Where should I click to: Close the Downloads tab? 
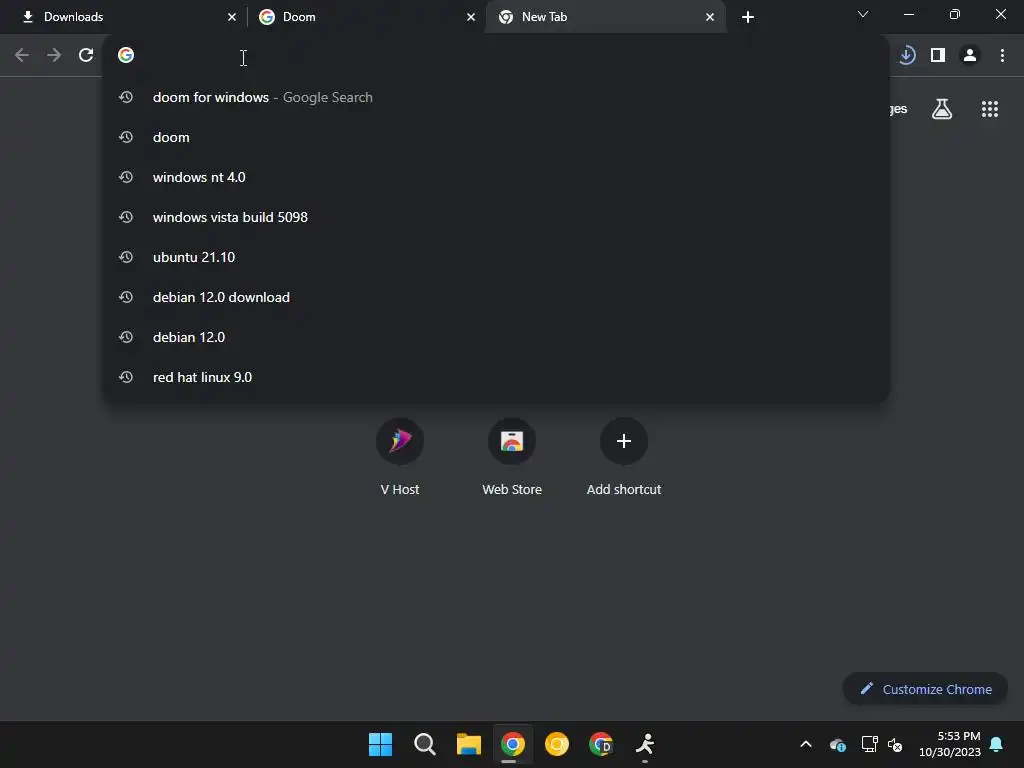point(232,17)
